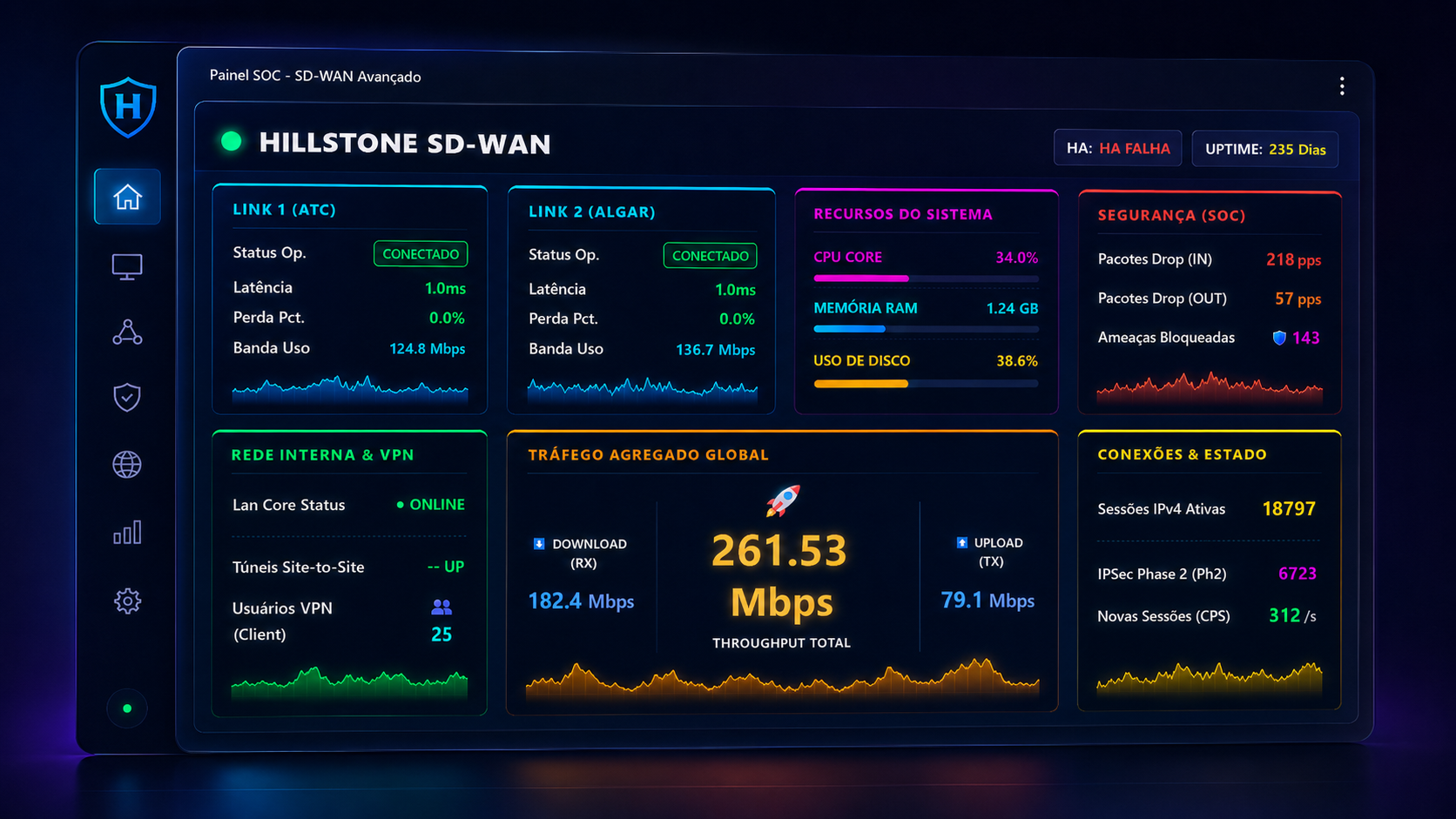Click the 1.24 GB memory value
1456x819 pixels.
click(1012, 308)
